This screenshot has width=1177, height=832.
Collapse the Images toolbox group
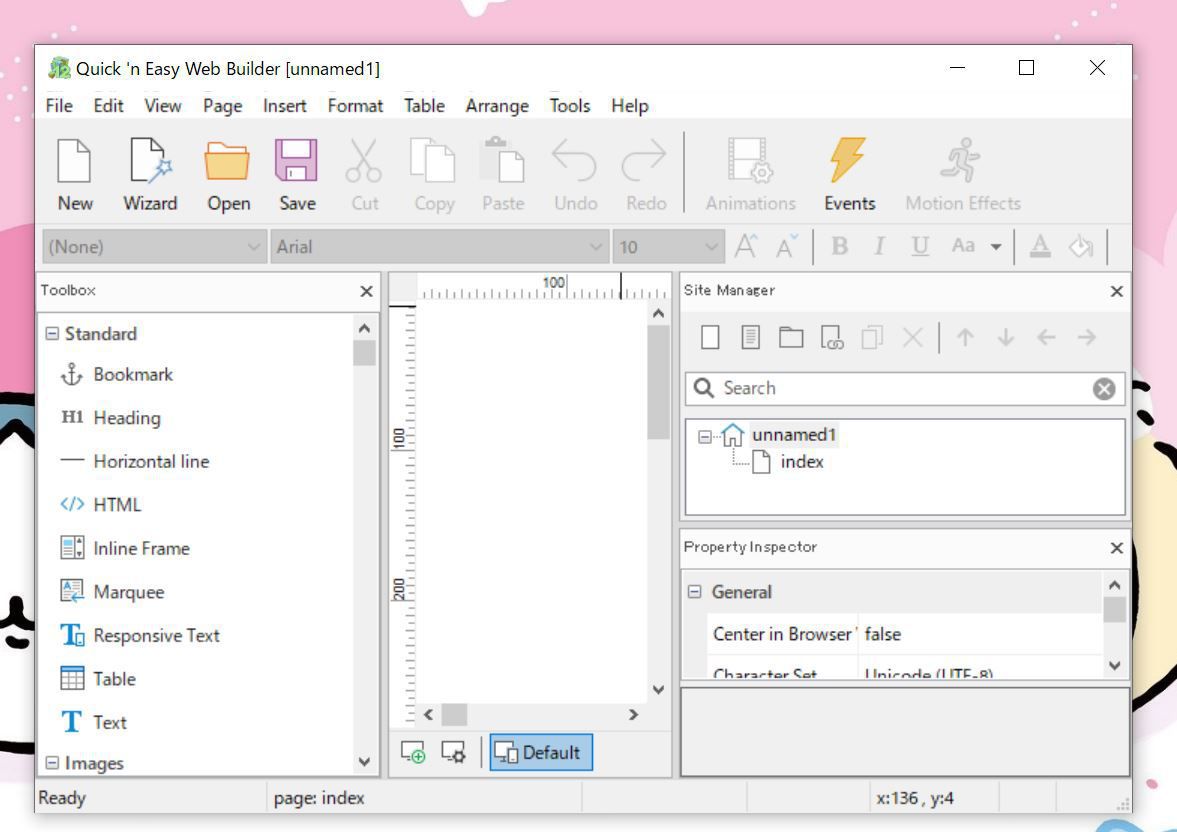[52, 763]
